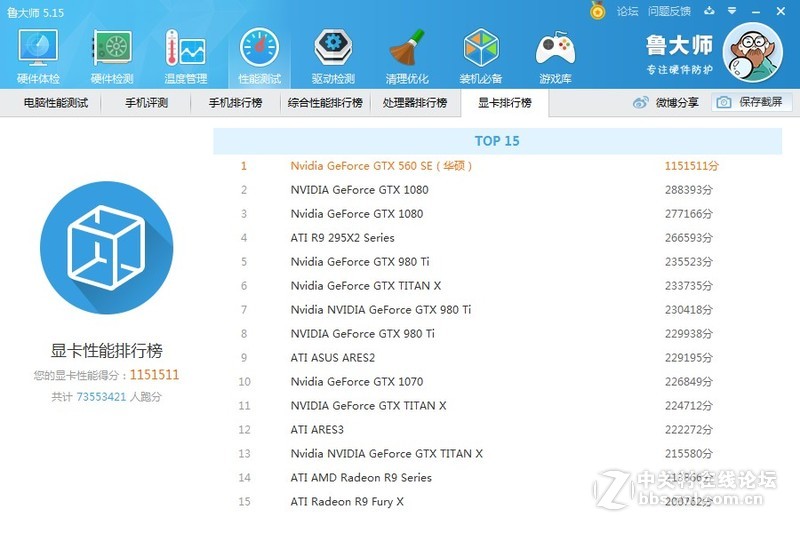800x533 pixels.
Task: Select the ATI ARES3 row
Action: 497,429
